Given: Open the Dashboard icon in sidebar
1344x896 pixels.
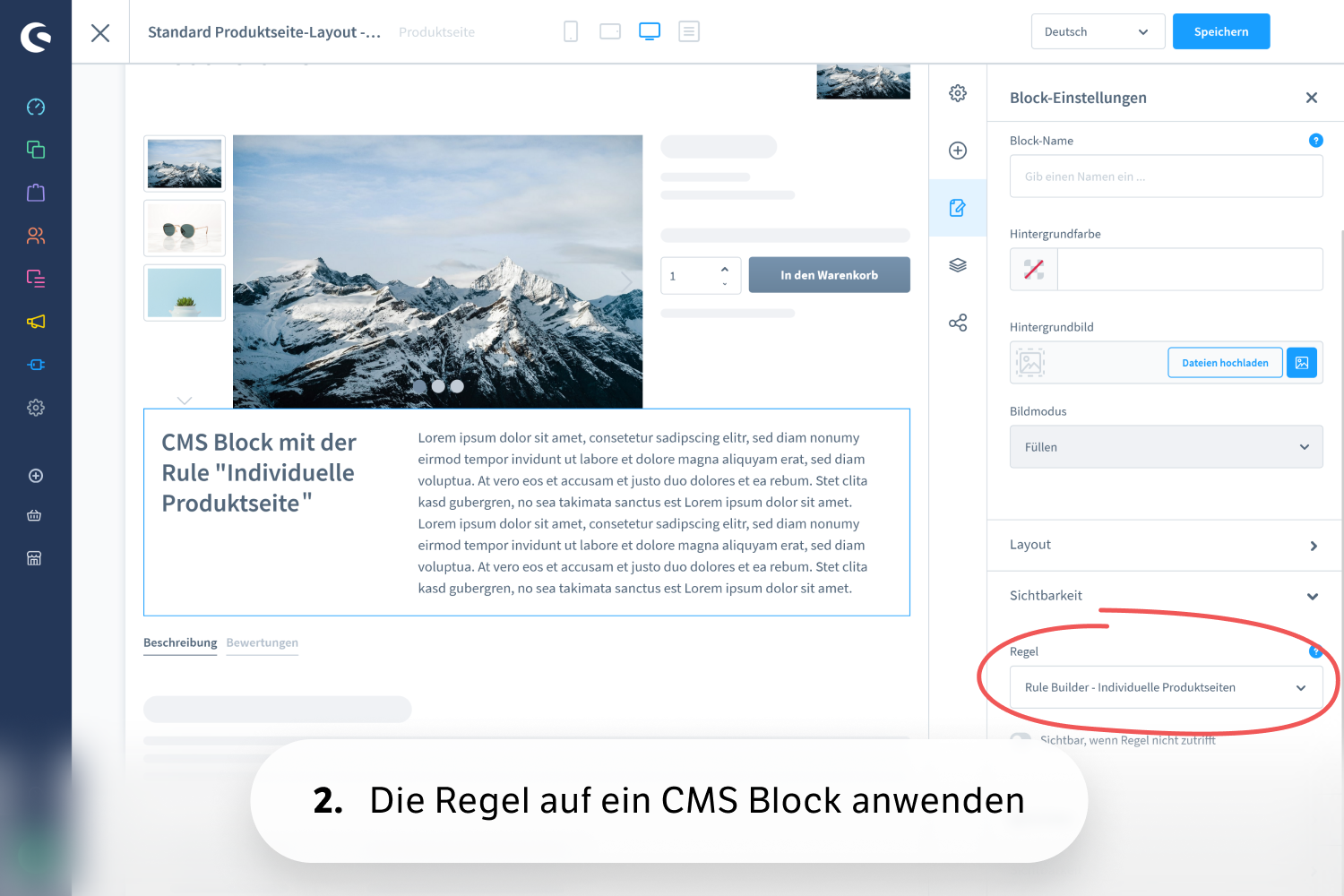Looking at the screenshot, I should (36, 107).
